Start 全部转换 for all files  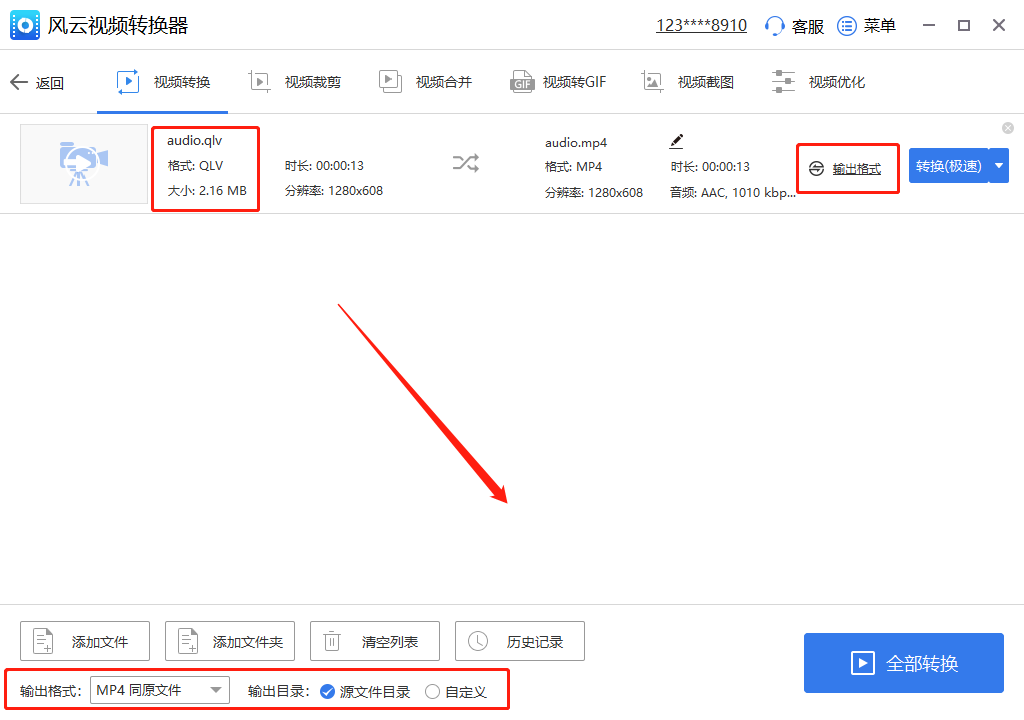(x=903, y=663)
